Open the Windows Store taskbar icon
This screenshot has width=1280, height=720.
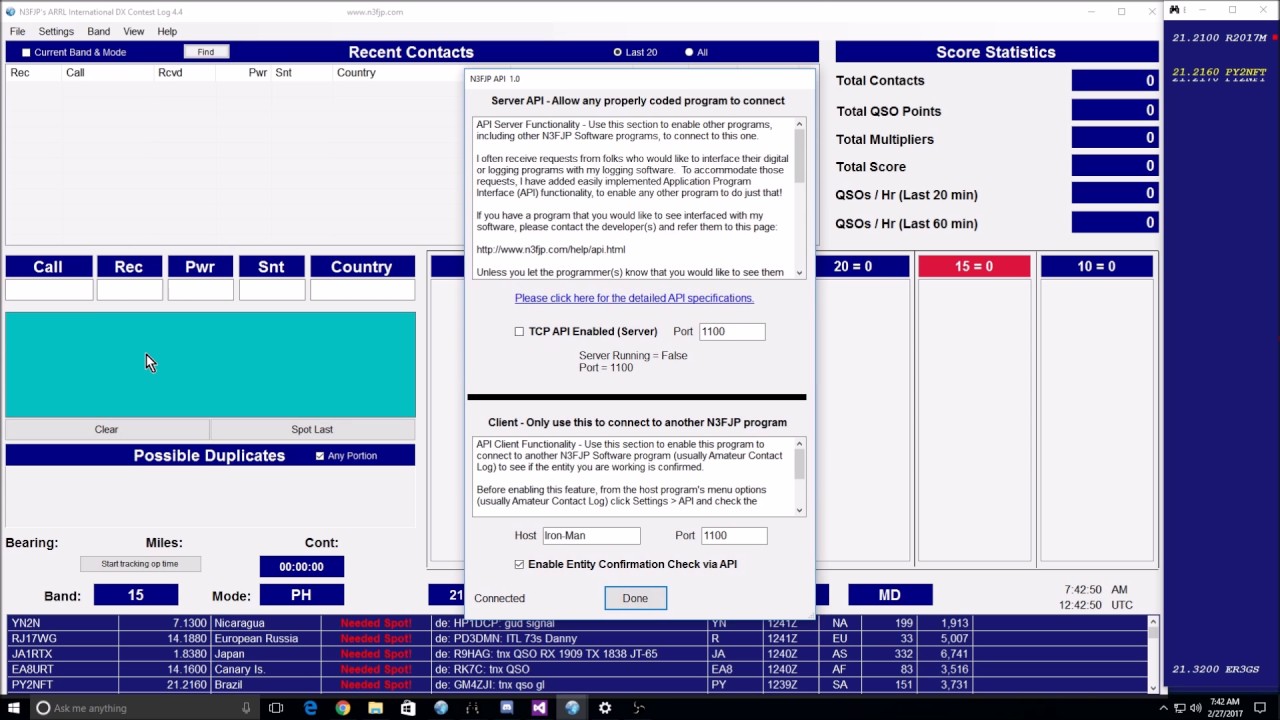408,708
